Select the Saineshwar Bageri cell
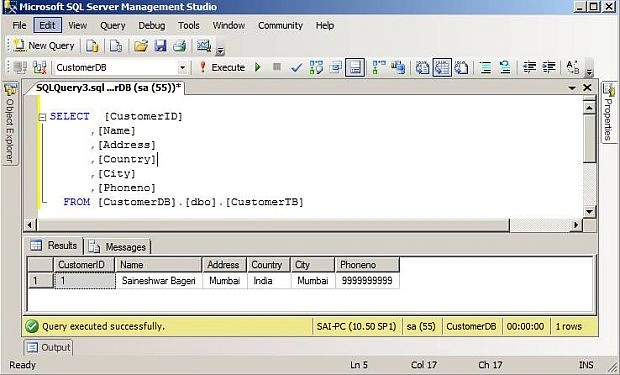Viewport: 620px width, 375px height. pyautogui.click(x=159, y=281)
